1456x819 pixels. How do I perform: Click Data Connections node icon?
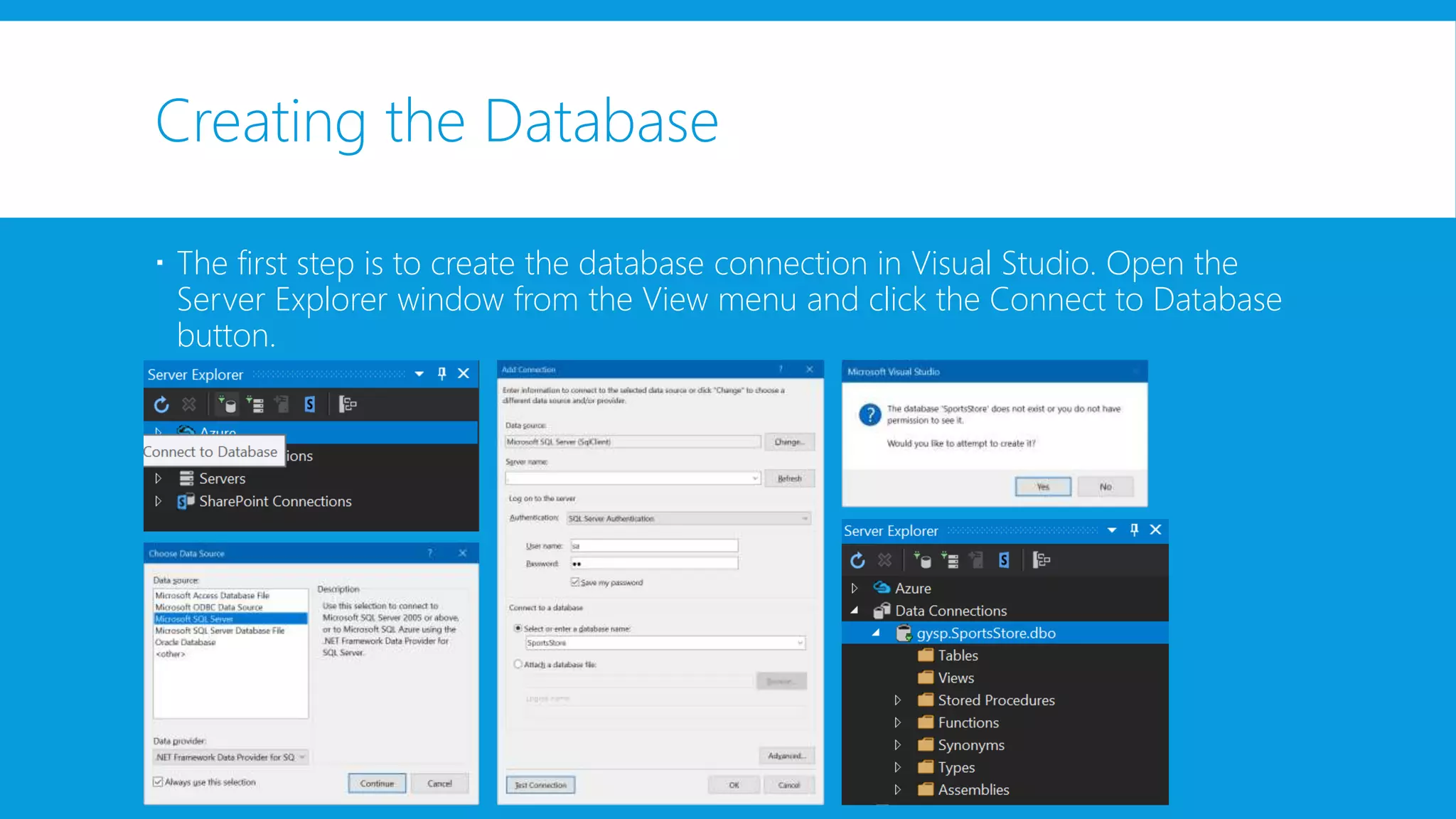point(882,611)
